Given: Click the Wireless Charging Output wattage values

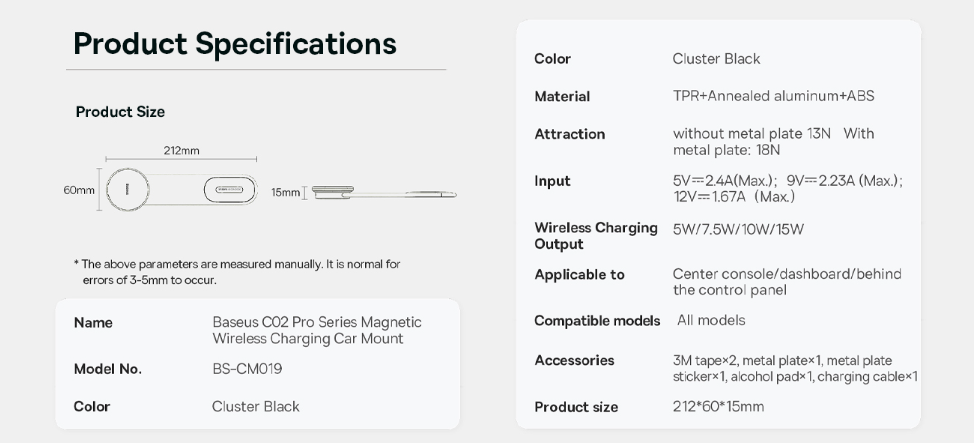Looking at the screenshot, I should coord(738,229).
